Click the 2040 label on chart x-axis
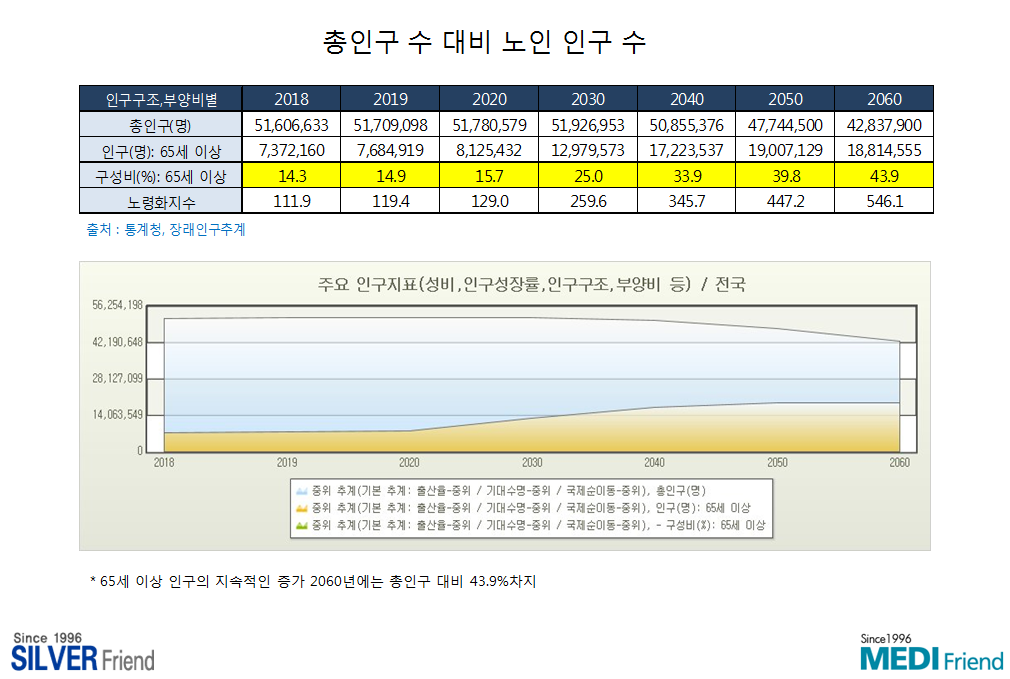The height and width of the screenshot is (679, 1010). click(x=654, y=463)
